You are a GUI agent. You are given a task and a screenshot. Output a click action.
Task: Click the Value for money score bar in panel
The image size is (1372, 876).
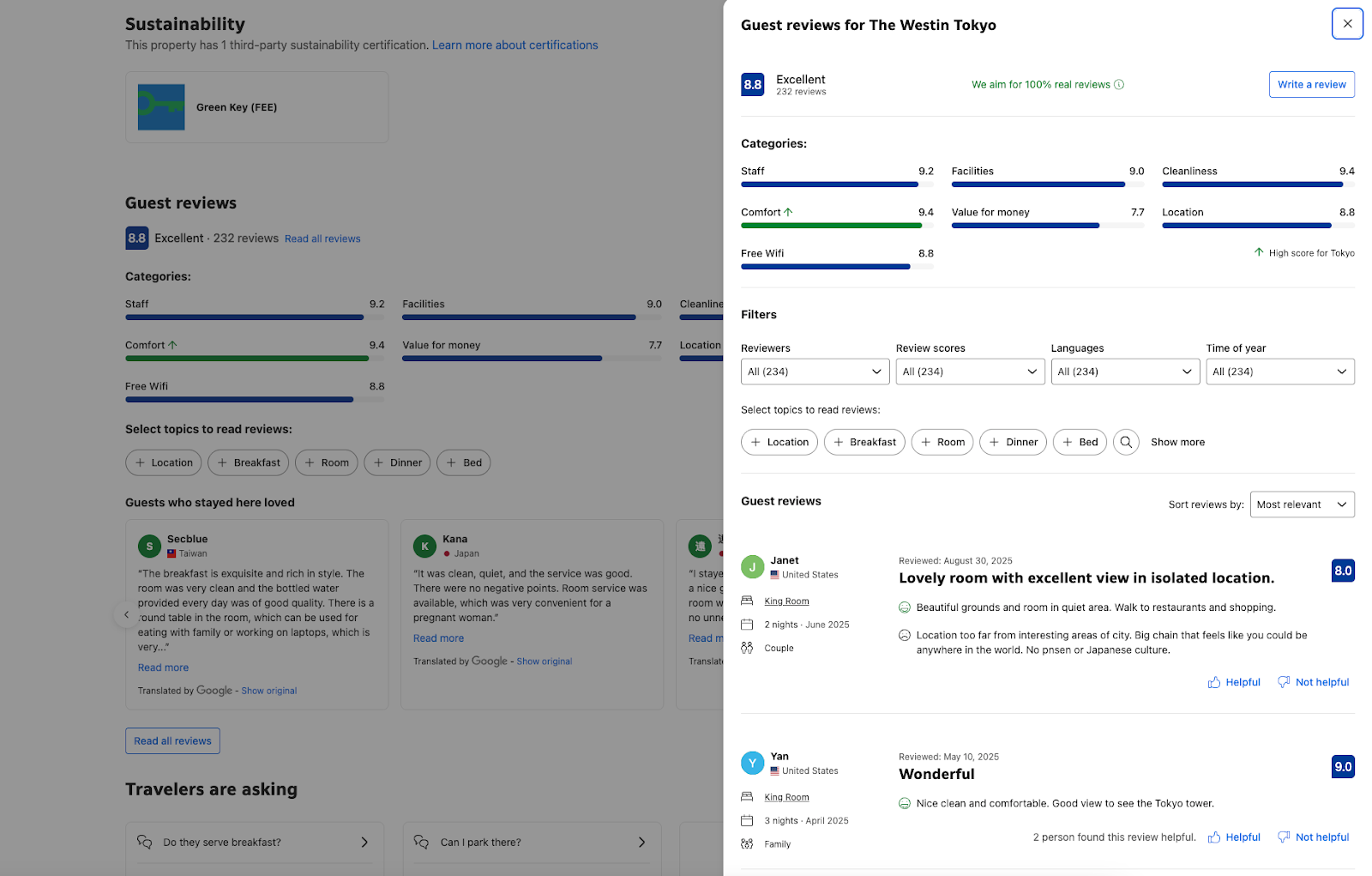pyautogui.click(x=1048, y=226)
